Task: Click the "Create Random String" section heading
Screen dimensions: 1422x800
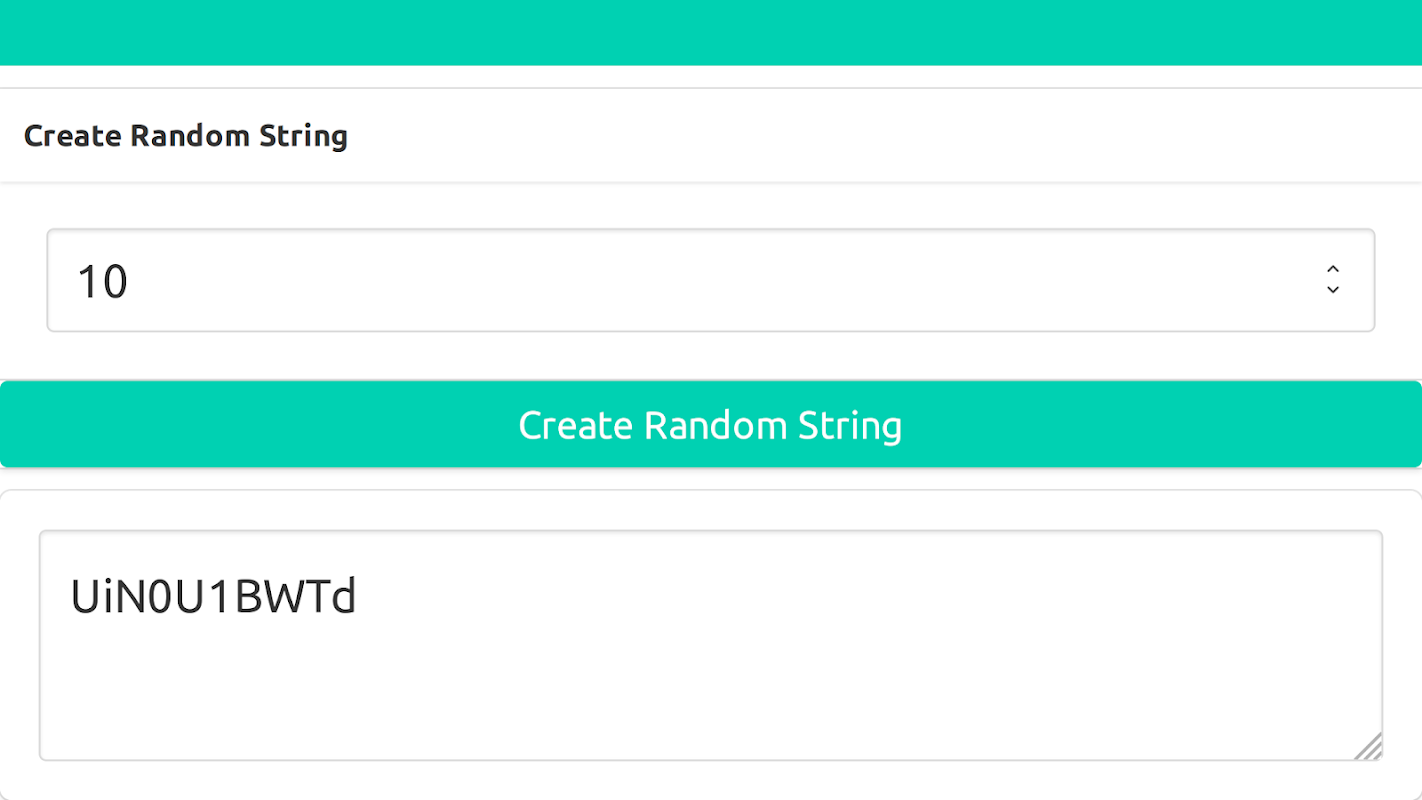Action: [186, 136]
